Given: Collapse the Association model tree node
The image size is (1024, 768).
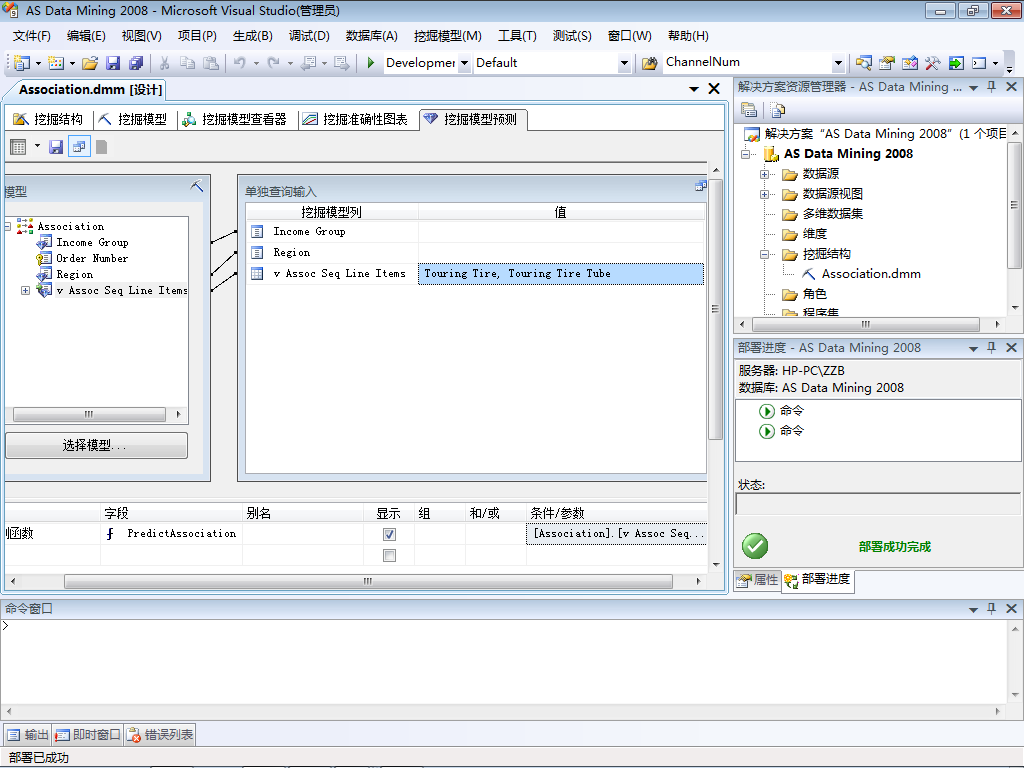Looking at the screenshot, I should 7,227.
